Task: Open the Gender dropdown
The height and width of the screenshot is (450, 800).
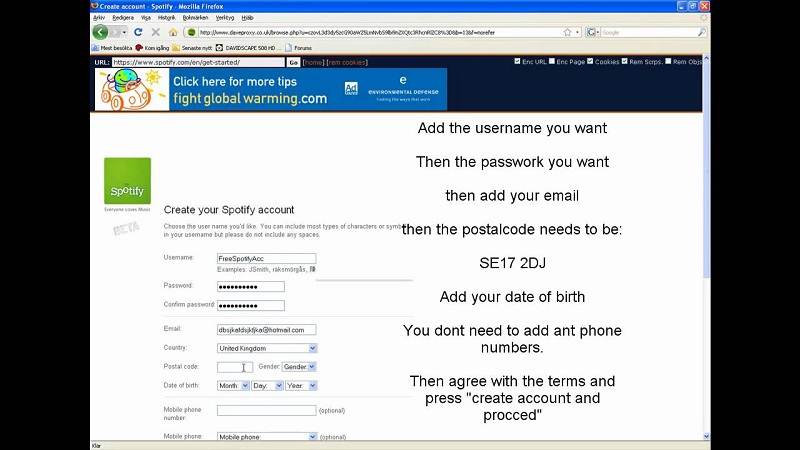Action: [299, 367]
